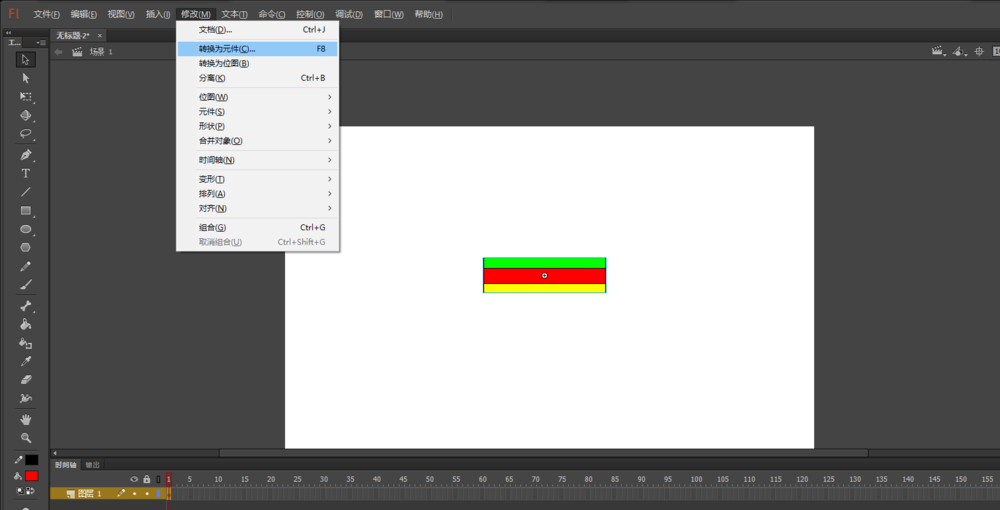Click the Flash Fl application logo

[x=13, y=14]
